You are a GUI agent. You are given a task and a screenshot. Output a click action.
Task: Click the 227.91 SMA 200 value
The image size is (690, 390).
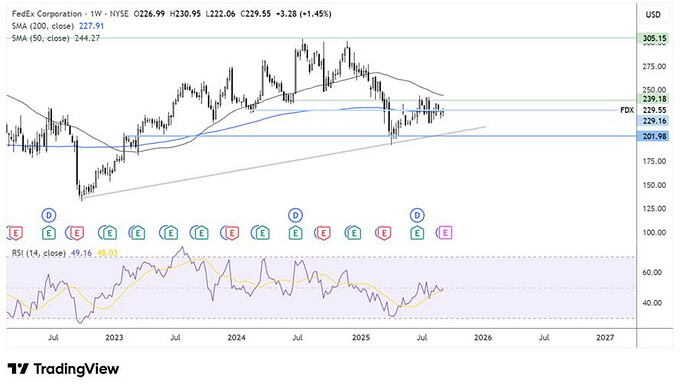click(x=91, y=26)
